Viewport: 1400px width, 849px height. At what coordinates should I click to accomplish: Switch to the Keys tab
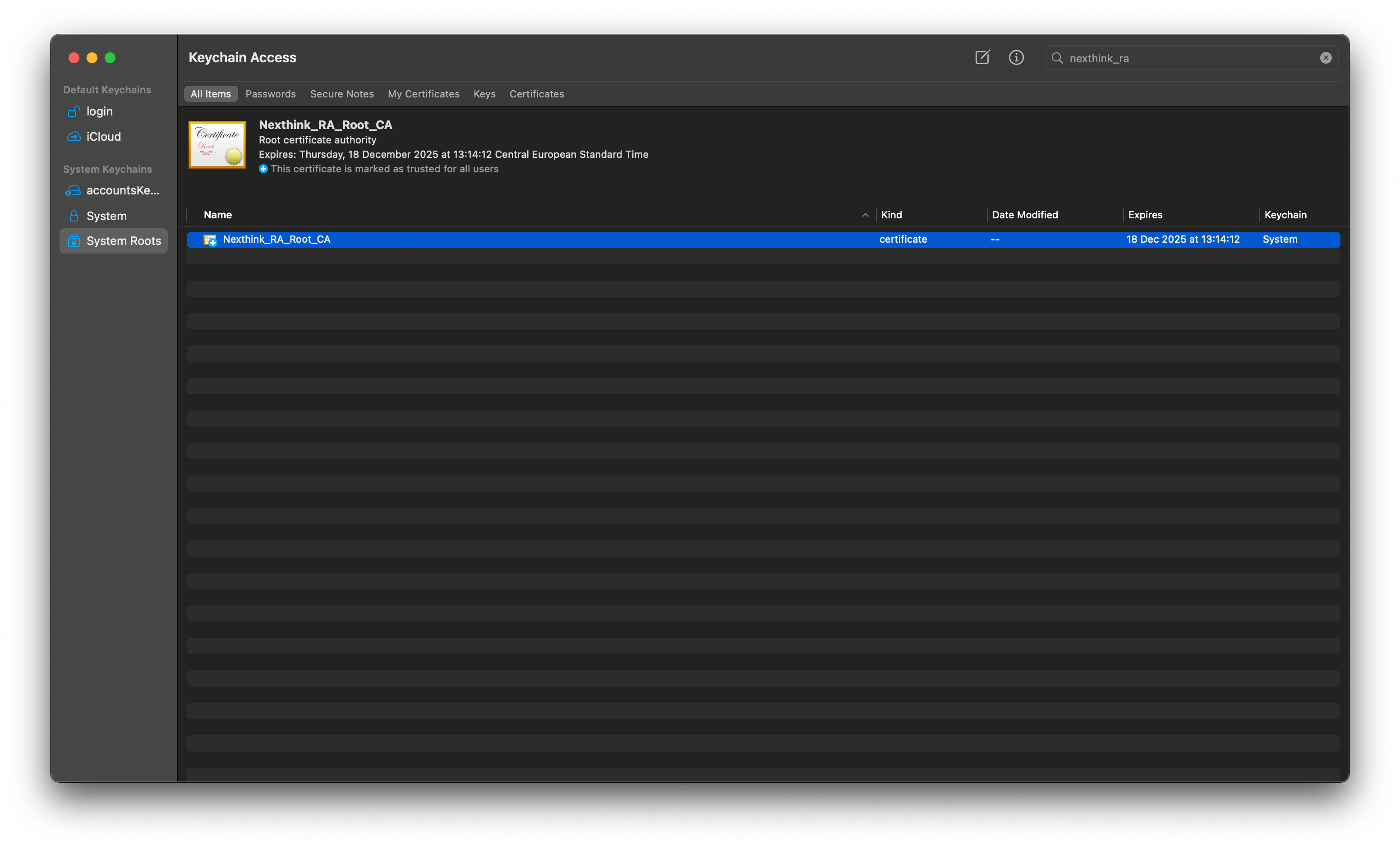click(x=484, y=94)
